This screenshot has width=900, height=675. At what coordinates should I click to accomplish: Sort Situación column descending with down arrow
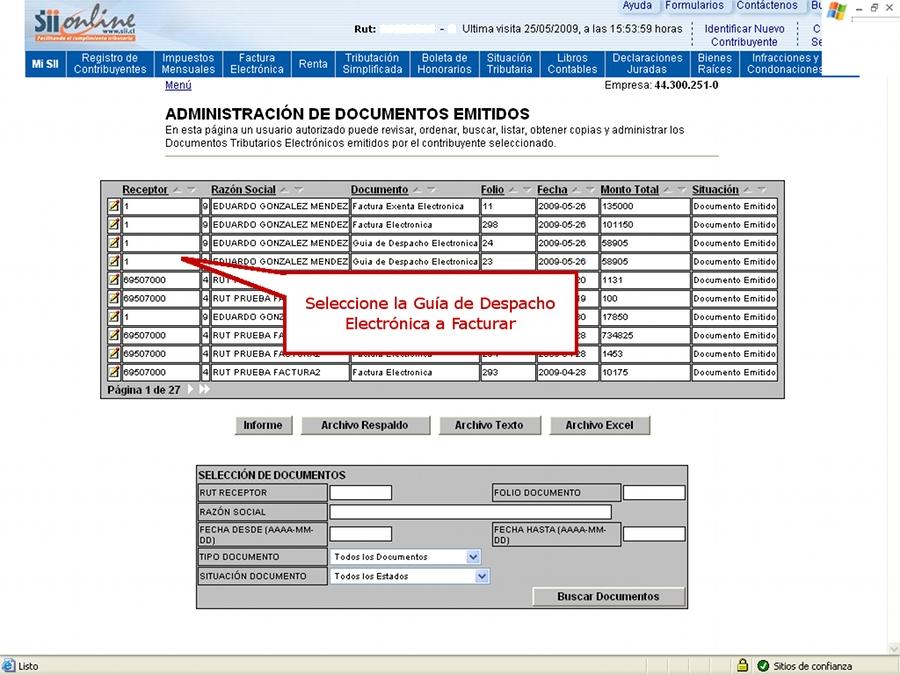pyautogui.click(x=762, y=189)
